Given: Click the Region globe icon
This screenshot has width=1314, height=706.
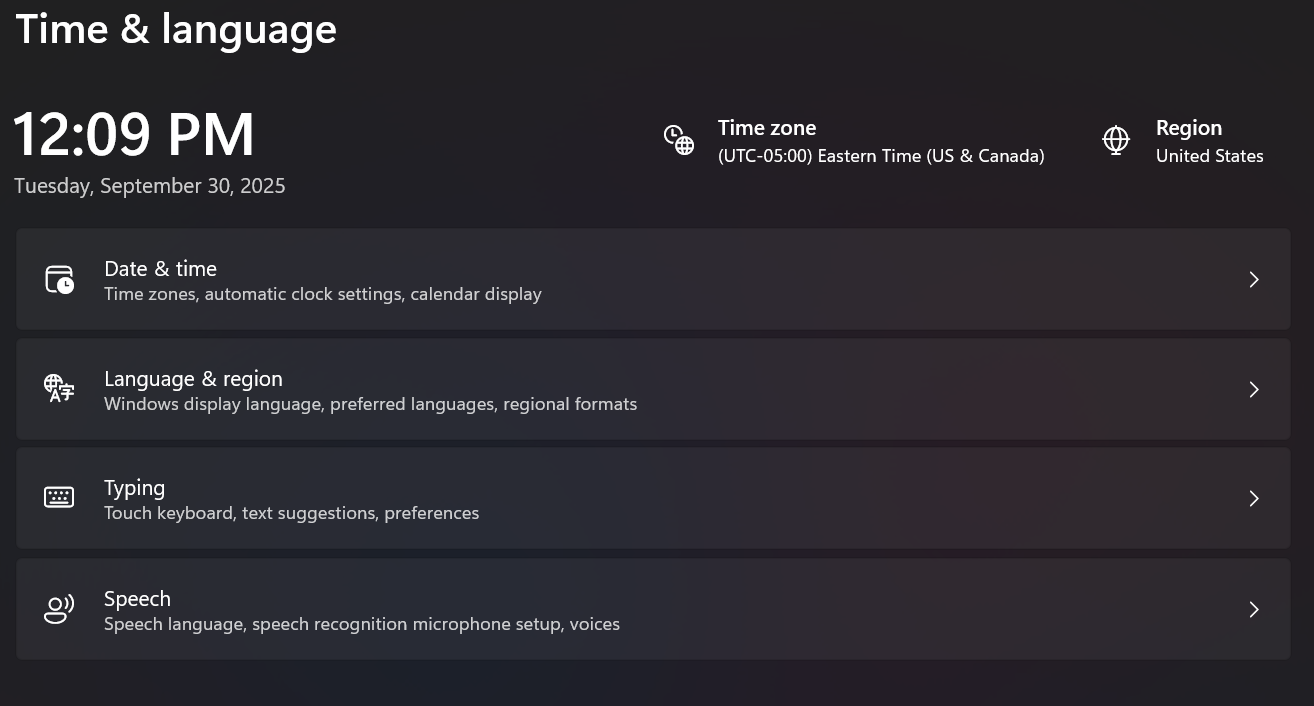Looking at the screenshot, I should click(1116, 141).
